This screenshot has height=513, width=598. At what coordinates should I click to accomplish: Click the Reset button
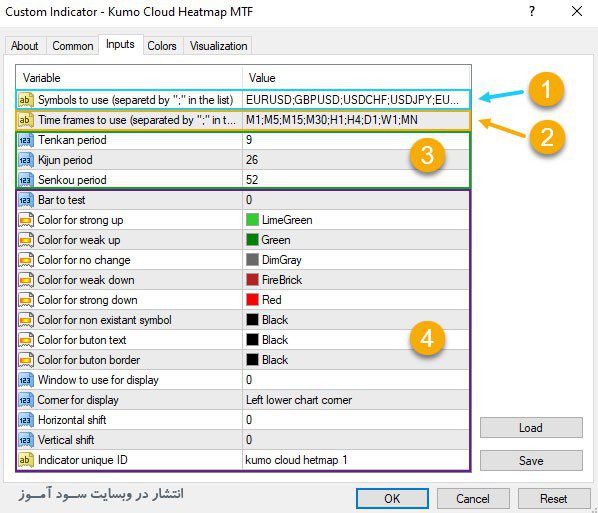click(x=553, y=499)
